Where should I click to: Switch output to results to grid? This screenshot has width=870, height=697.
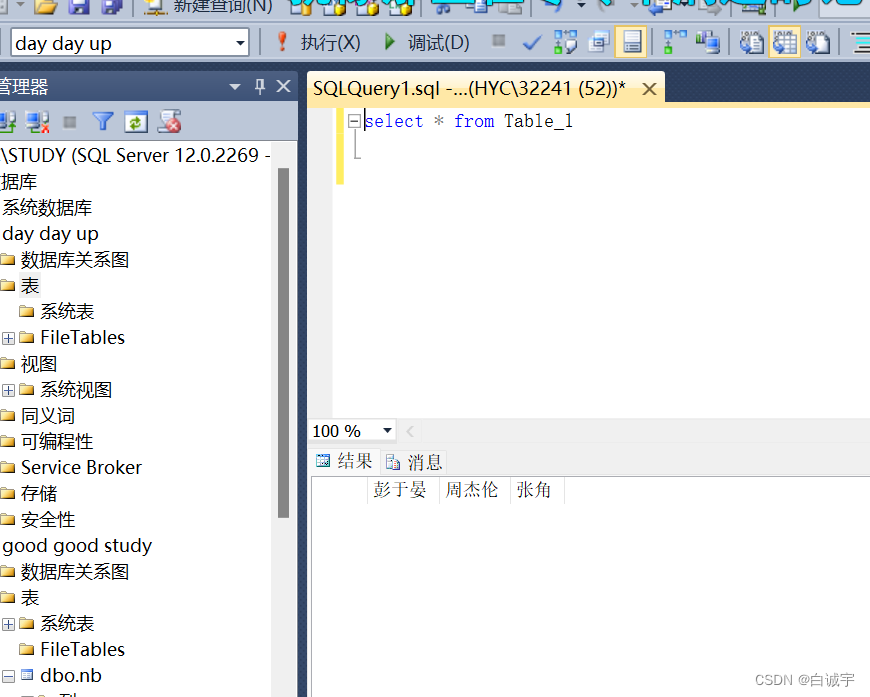pos(784,42)
